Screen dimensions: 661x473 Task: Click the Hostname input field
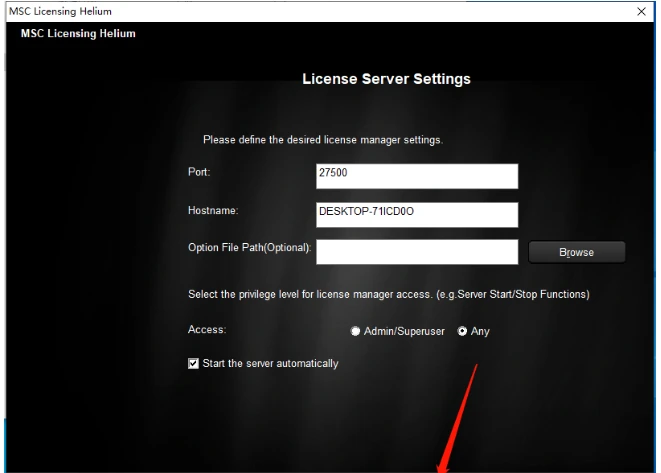coord(417,215)
